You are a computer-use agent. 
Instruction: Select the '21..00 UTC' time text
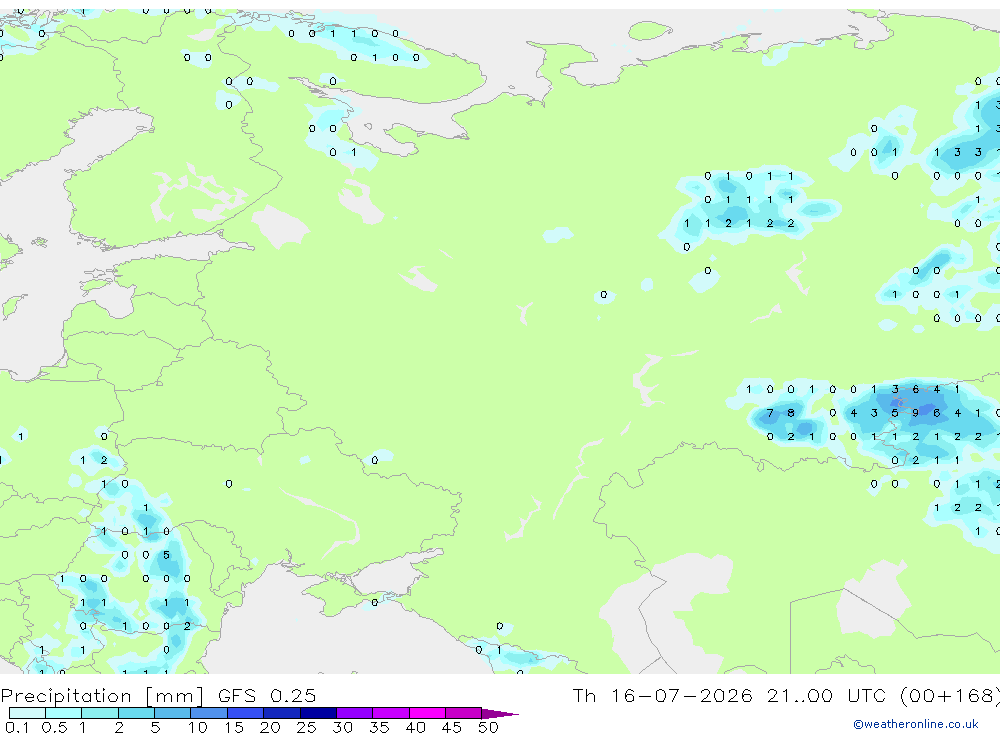tap(825, 695)
